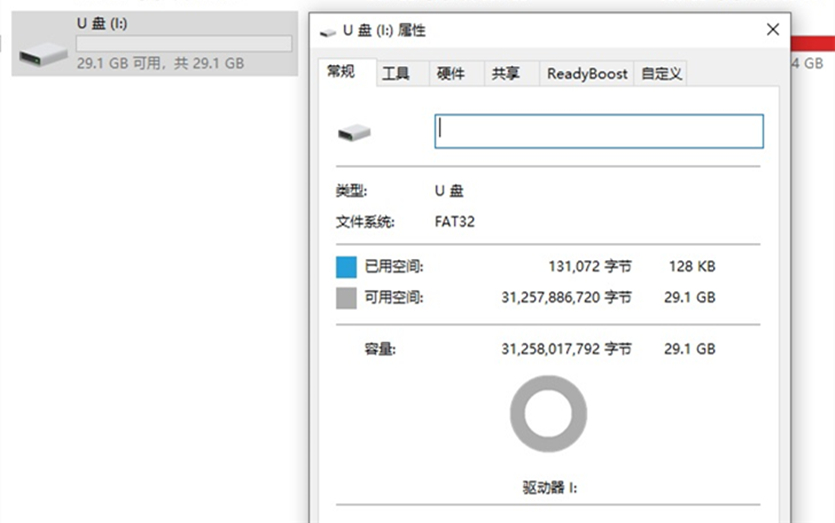The width and height of the screenshot is (835, 523).
Task: Click the U 盘 (I:) capacity bar in Explorer
Action: click(184, 44)
